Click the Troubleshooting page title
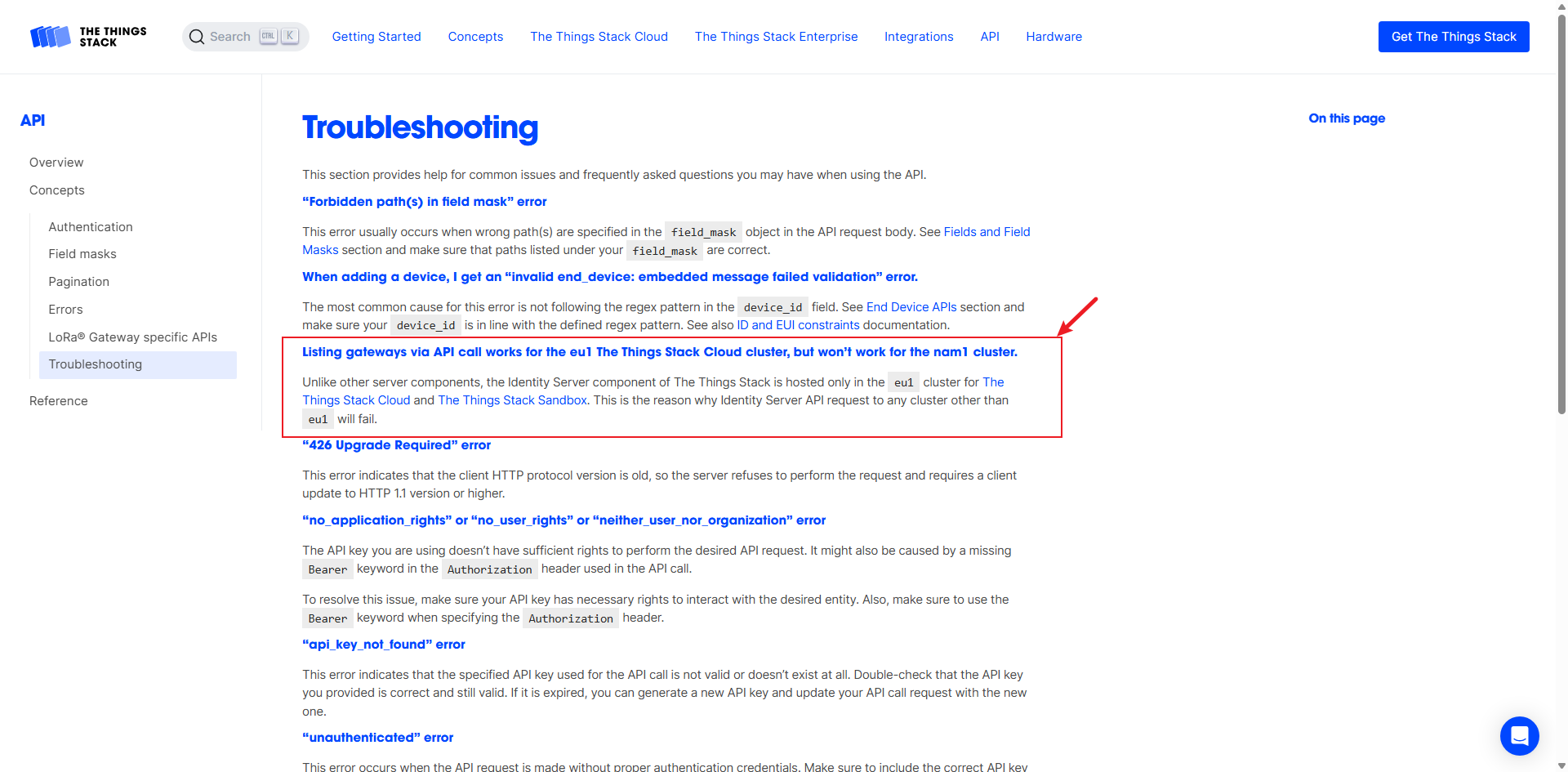The width and height of the screenshot is (1568, 772). (x=421, y=127)
